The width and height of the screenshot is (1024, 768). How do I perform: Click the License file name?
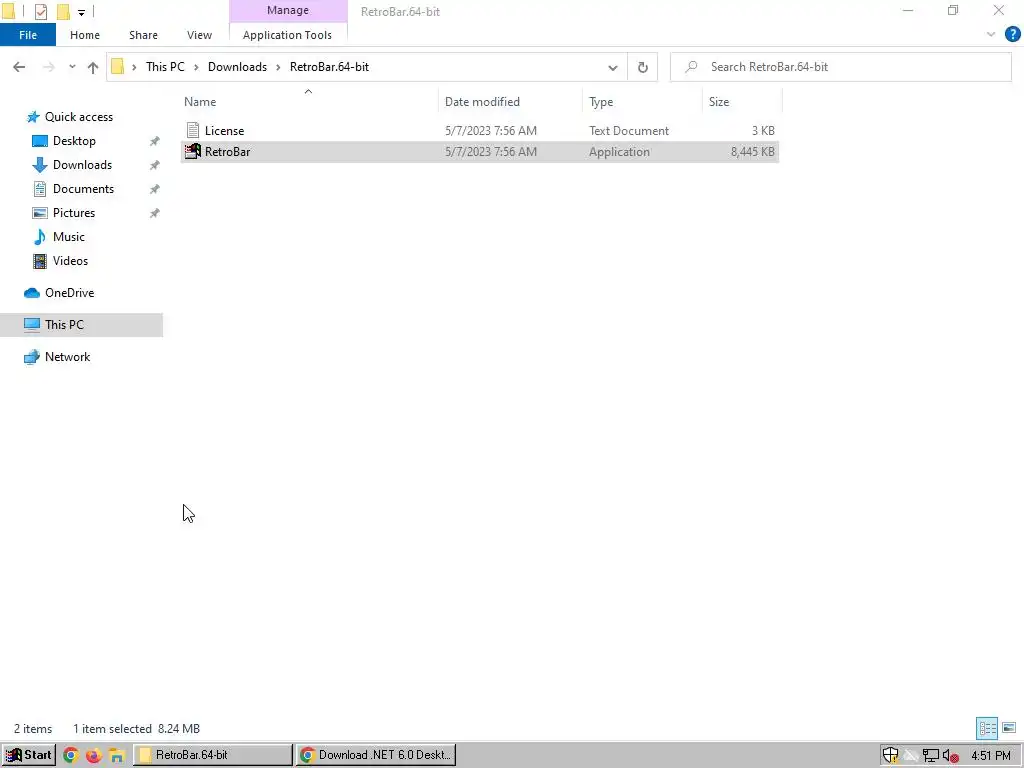point(224,131)
